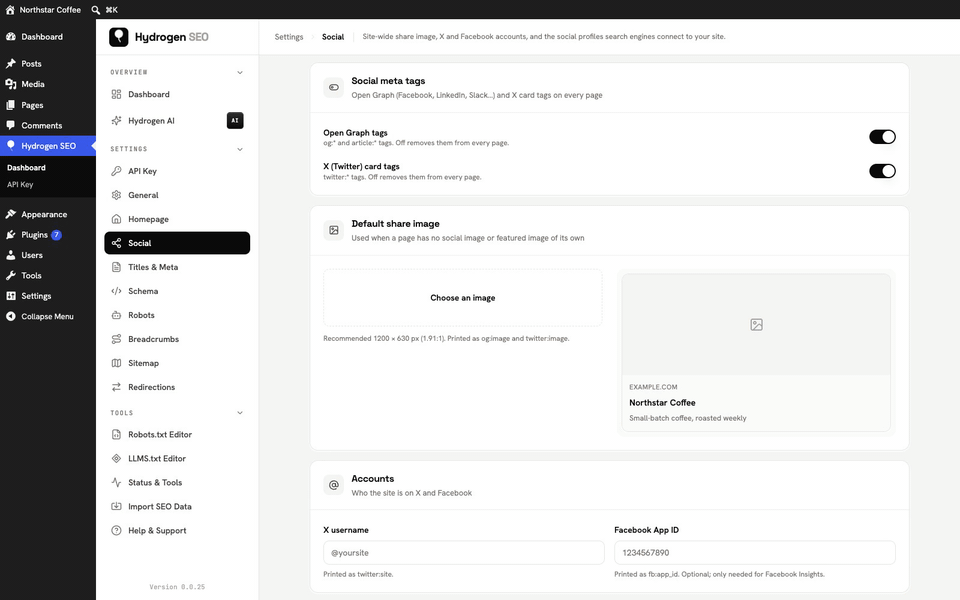Turn off X (Twitter) card tags toggle
Screen dimensions: 960x600
click(882, 171)
